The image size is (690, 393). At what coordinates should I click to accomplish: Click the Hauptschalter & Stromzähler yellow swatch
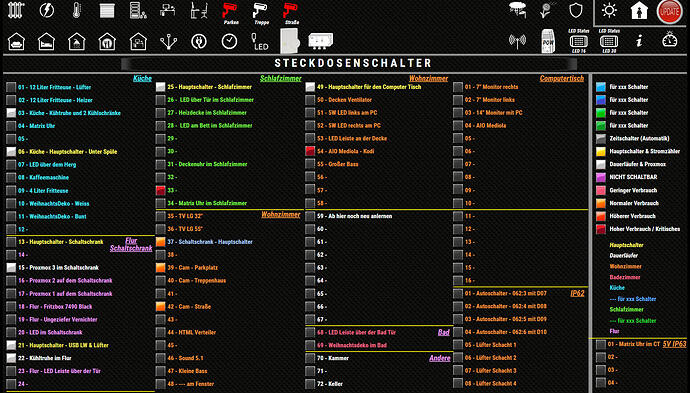point(601,151)
